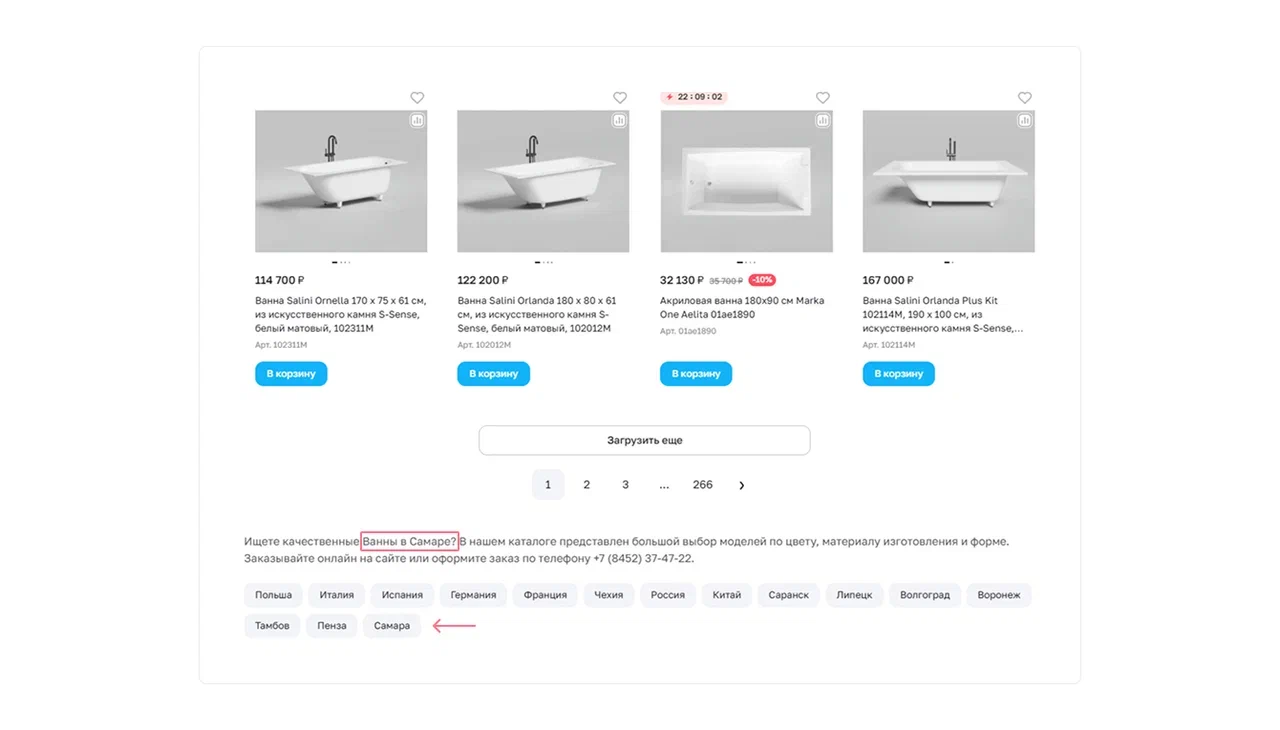Add Salini Orlanda 180 x 80 to favorites
1280x730 pixels.
click(620, 98)
